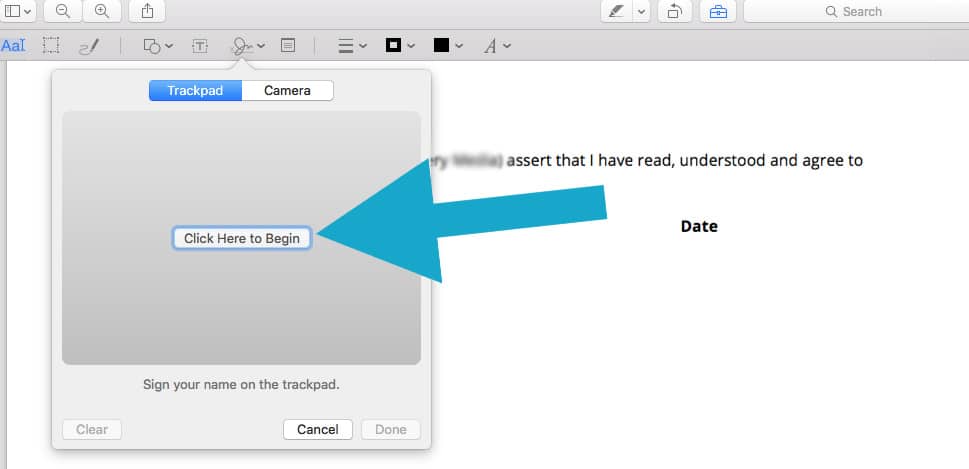Click the Click Here to Begin button
969x469 pixels.
click(x=242, y=238)
